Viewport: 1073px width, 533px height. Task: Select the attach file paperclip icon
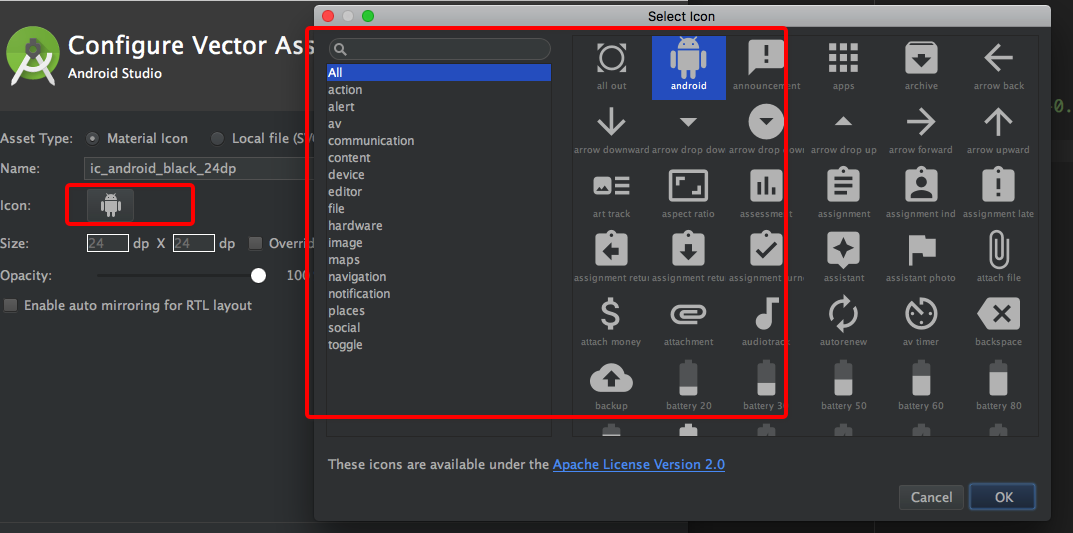pyautogui.click(x=998, y=249)
